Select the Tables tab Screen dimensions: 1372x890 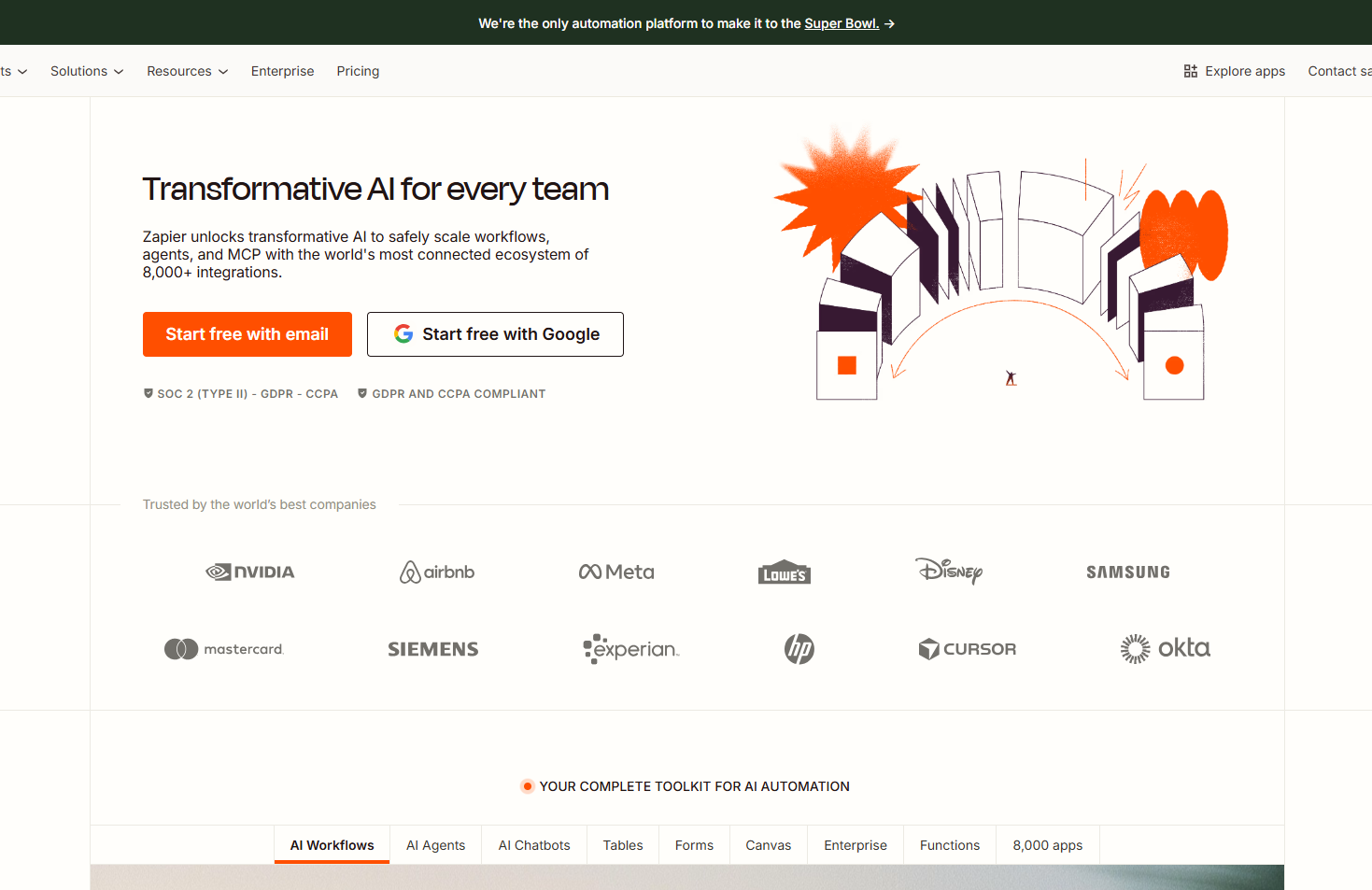click(x=622, y=845)
